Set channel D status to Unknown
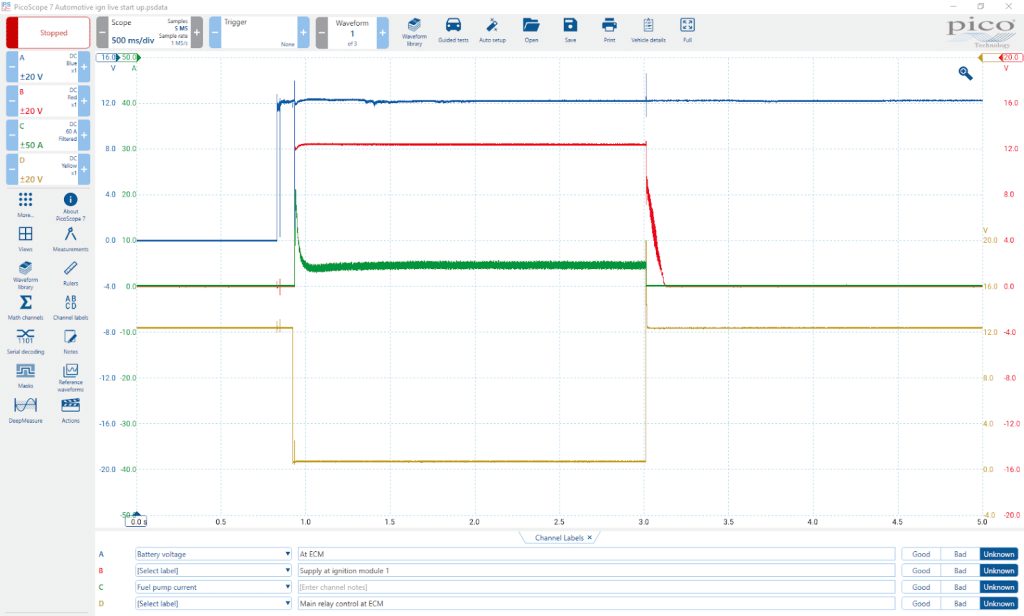The height and width of the screenshot is (616, 1024). (999, 604)
